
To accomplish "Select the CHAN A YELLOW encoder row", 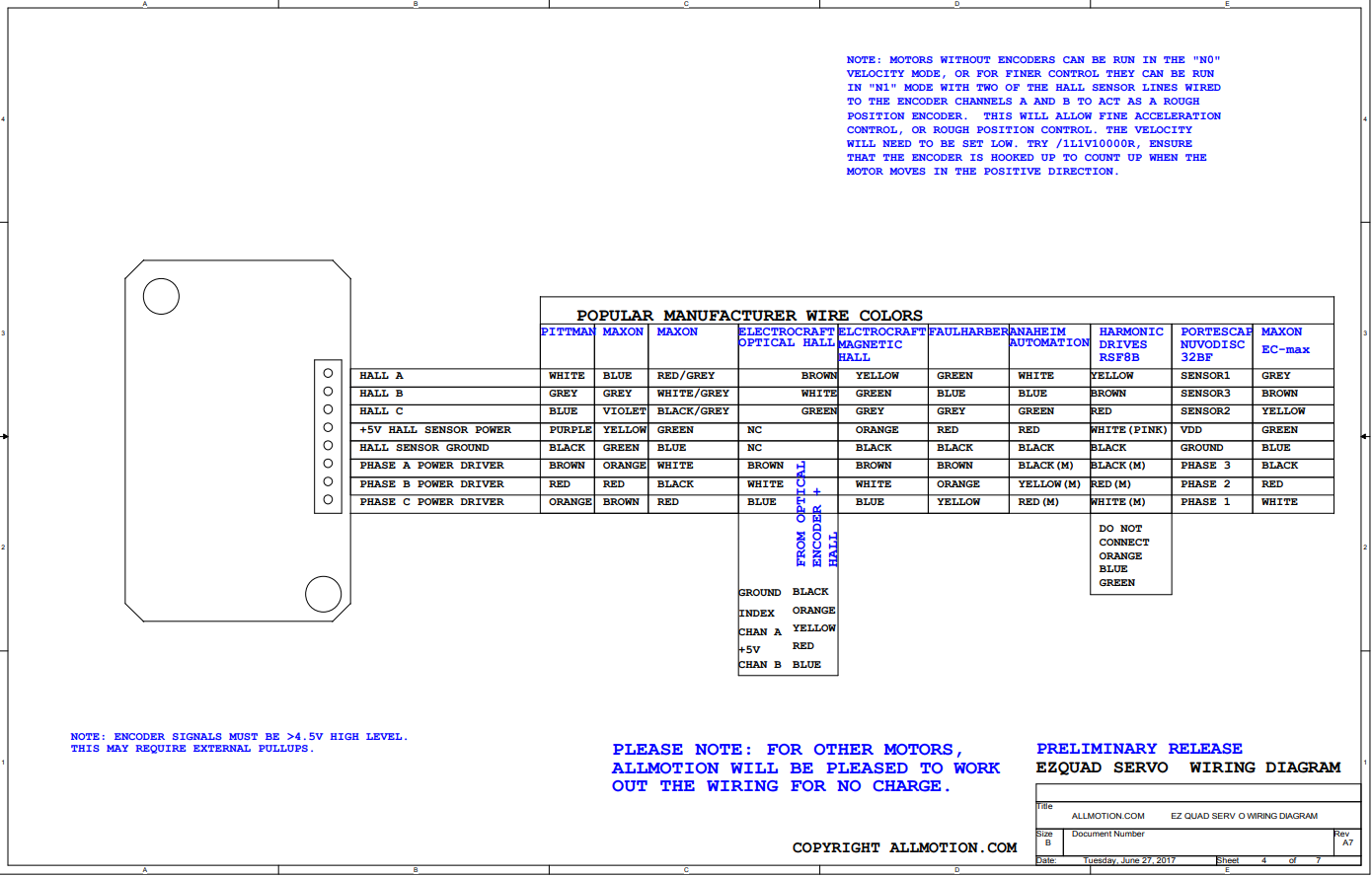I will pos(788,630).
